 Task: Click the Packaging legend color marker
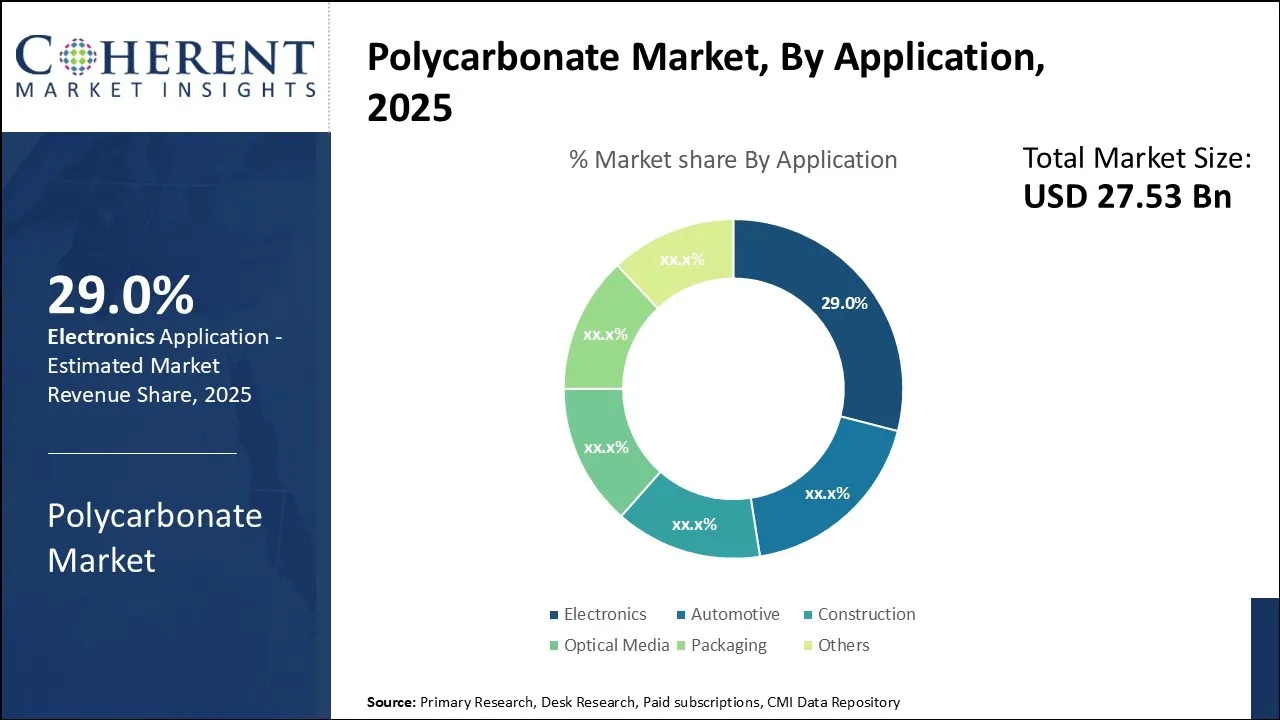pyautogui.click(x=681, y=646)
